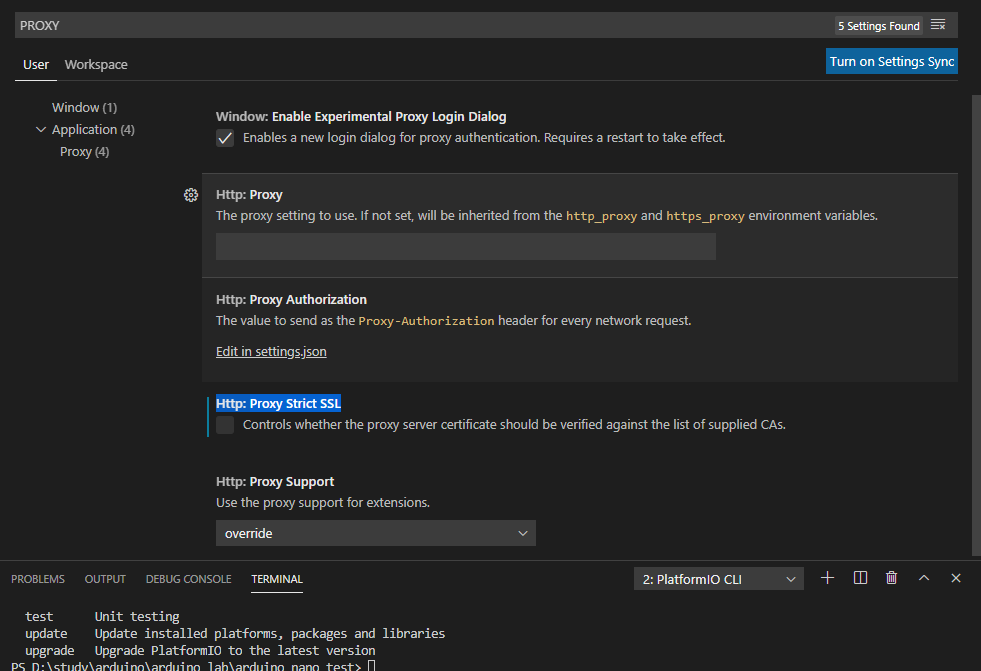Open the OUTPUT panel tab

[104, 578]
